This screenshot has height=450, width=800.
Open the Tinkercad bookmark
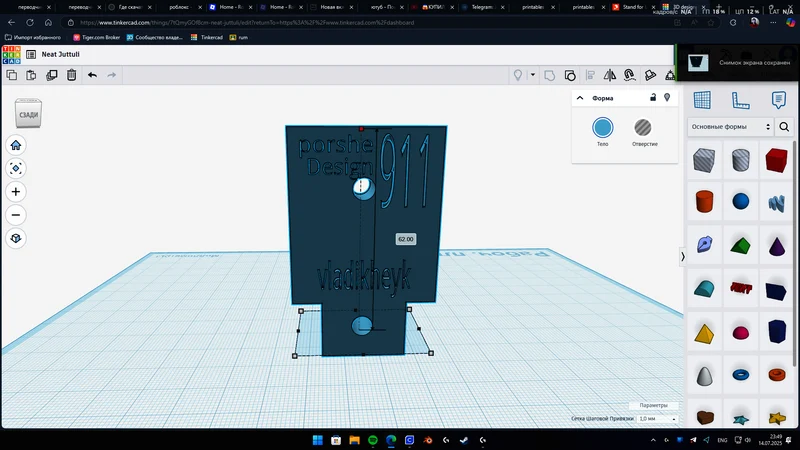coord(207,37)
